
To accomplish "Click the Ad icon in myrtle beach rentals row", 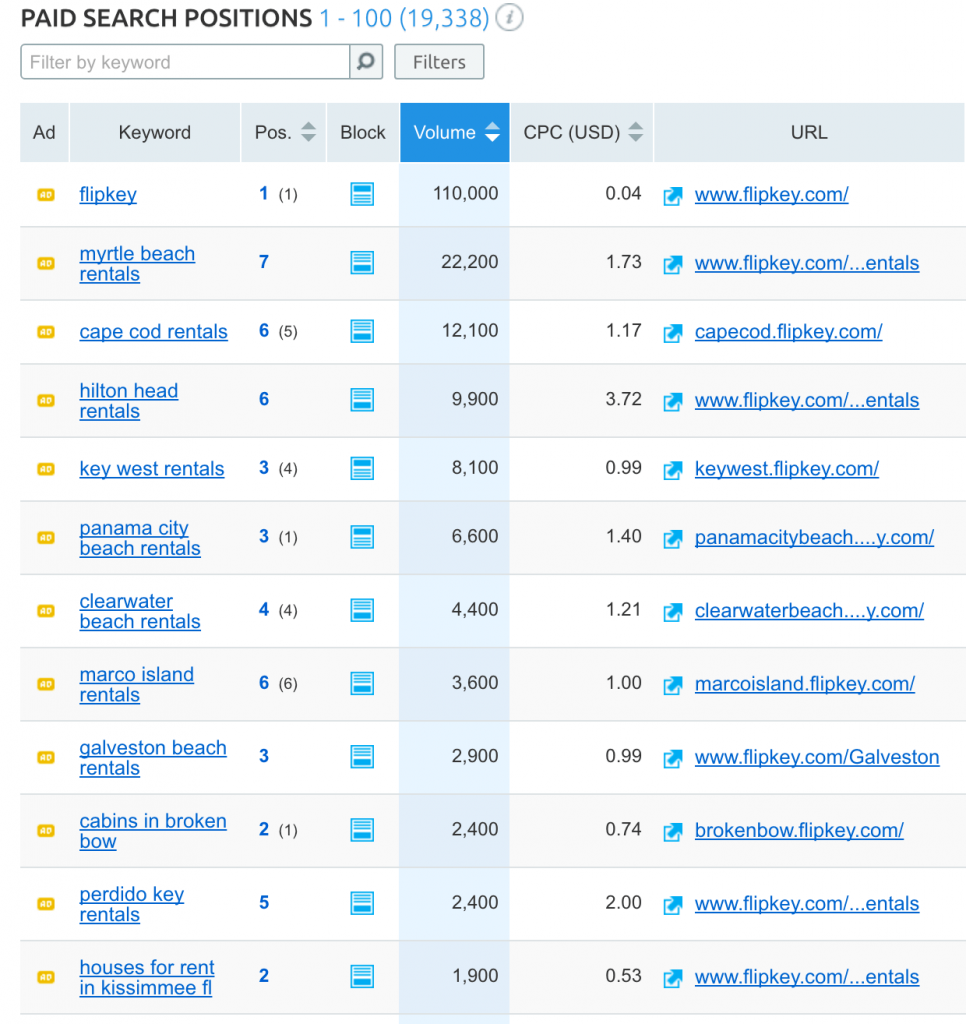I will pyautogui.click(x=46, y=263).
